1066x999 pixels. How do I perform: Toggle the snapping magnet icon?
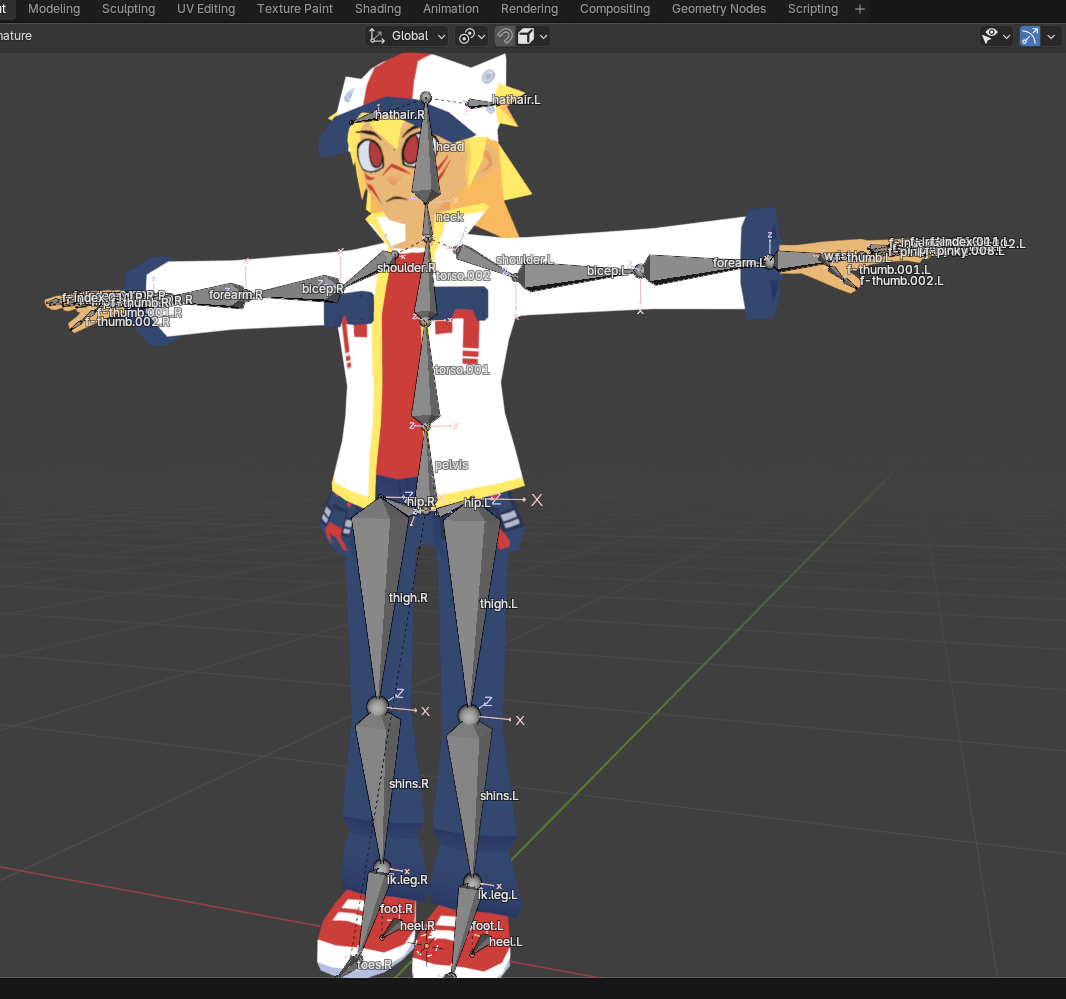(504, 36)
